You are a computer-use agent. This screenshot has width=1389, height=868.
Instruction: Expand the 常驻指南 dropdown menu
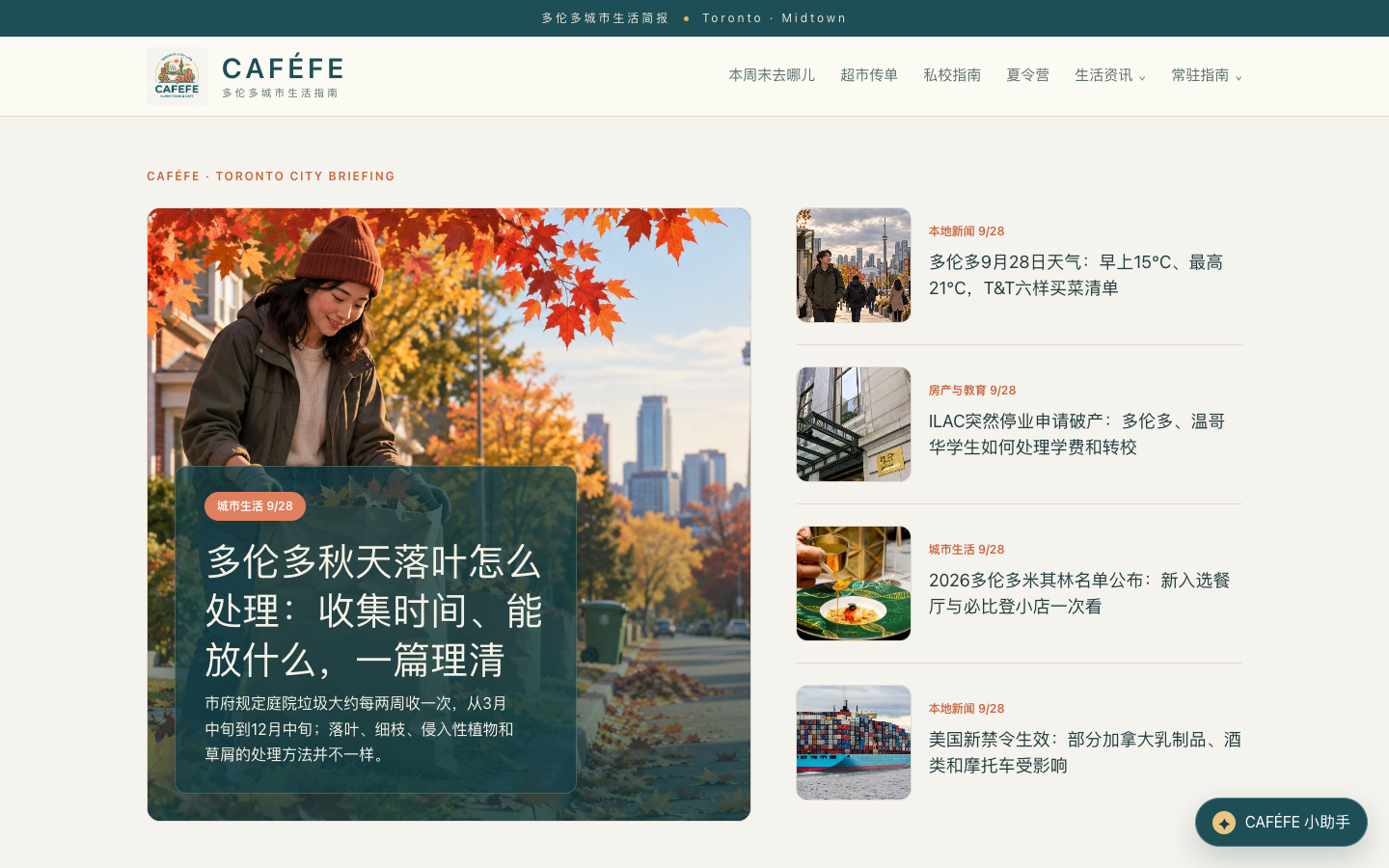(1207, 75)
